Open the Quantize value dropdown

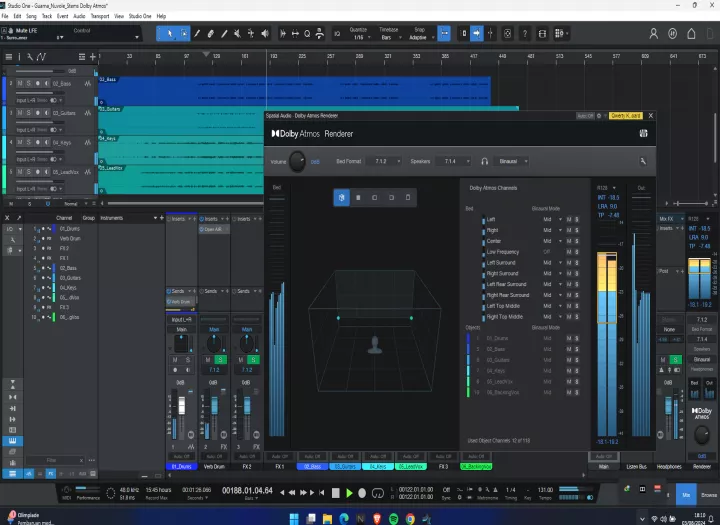pyautogui.click(x=359, y=38)
